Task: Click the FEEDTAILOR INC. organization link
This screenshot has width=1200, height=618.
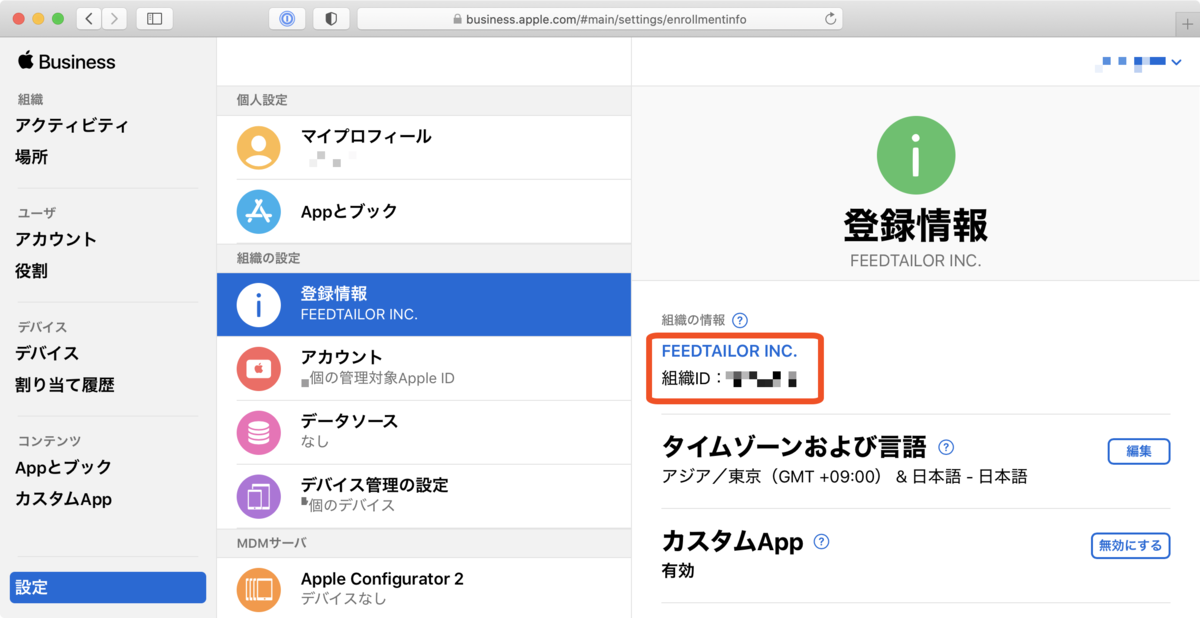Action: coord(729,352)
